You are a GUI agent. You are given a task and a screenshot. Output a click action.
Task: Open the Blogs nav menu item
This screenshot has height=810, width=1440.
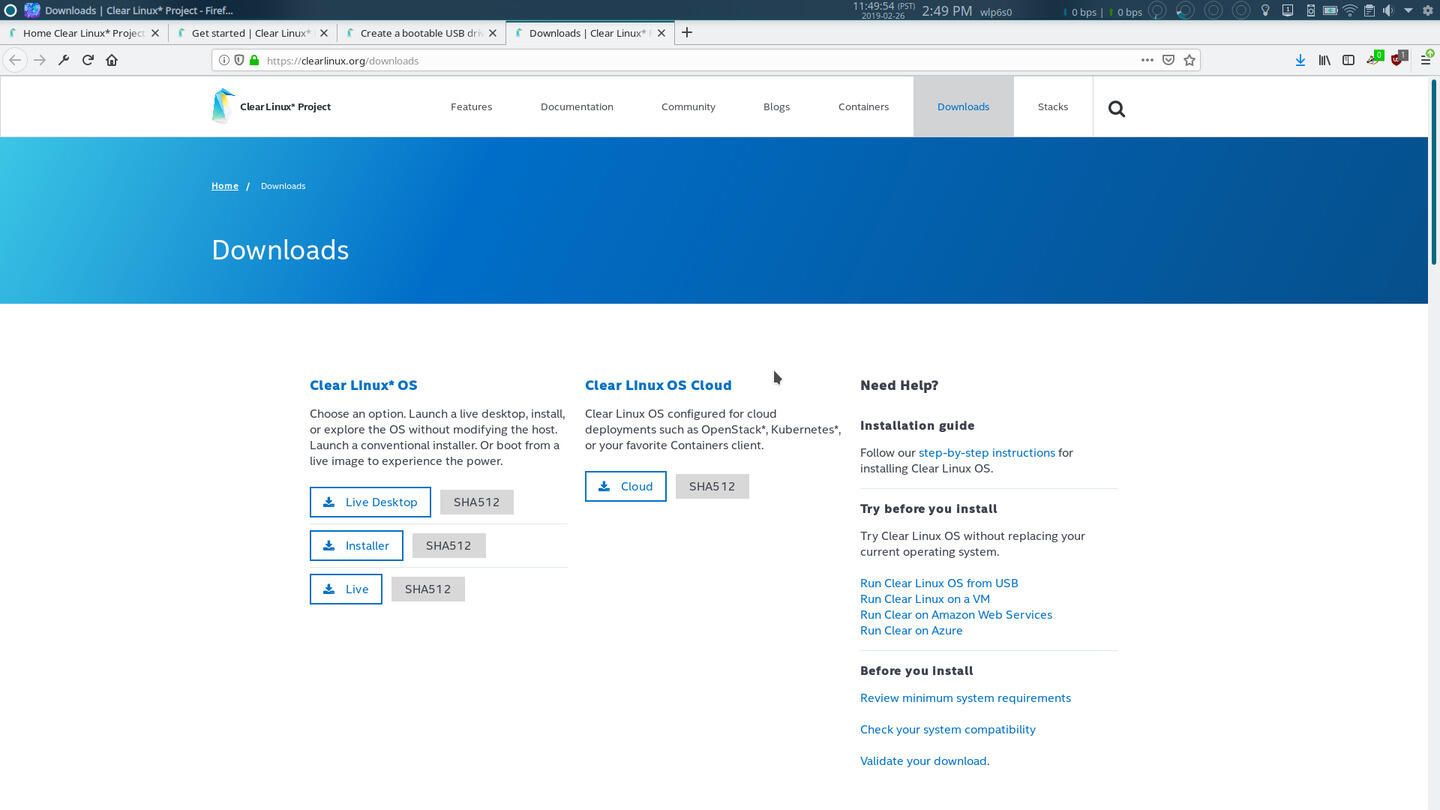coord(777,106)
